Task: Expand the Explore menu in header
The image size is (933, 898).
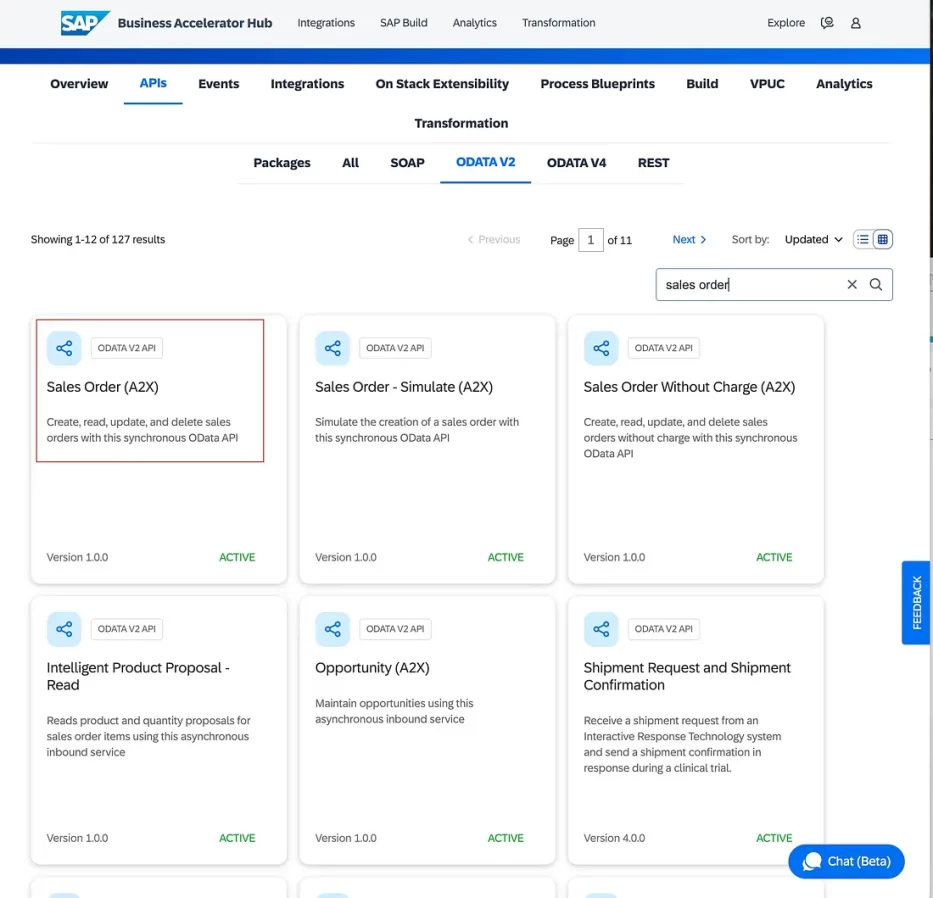Action: click(x=786, y=23)
